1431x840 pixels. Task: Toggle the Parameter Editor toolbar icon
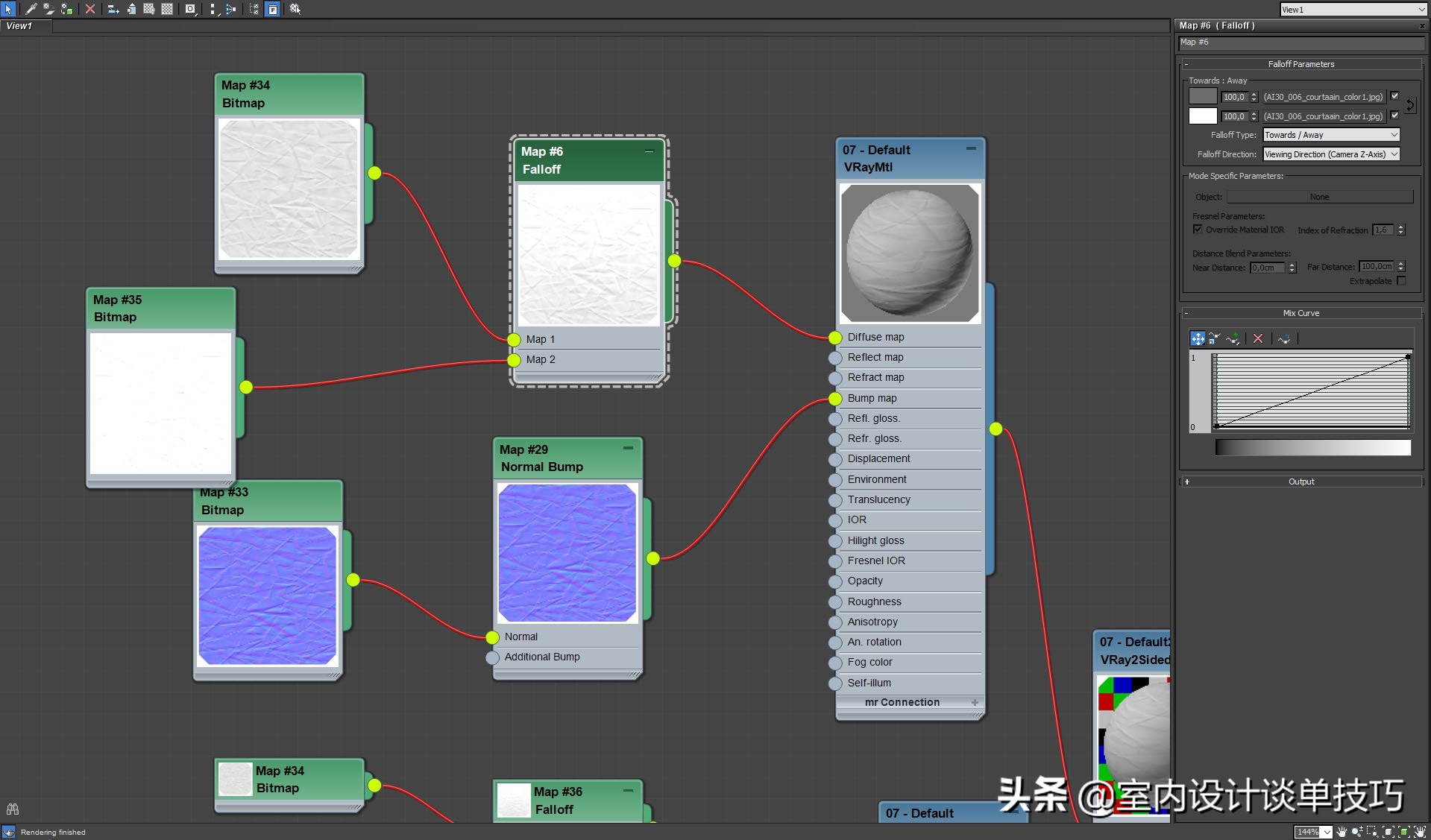point(273,9)
